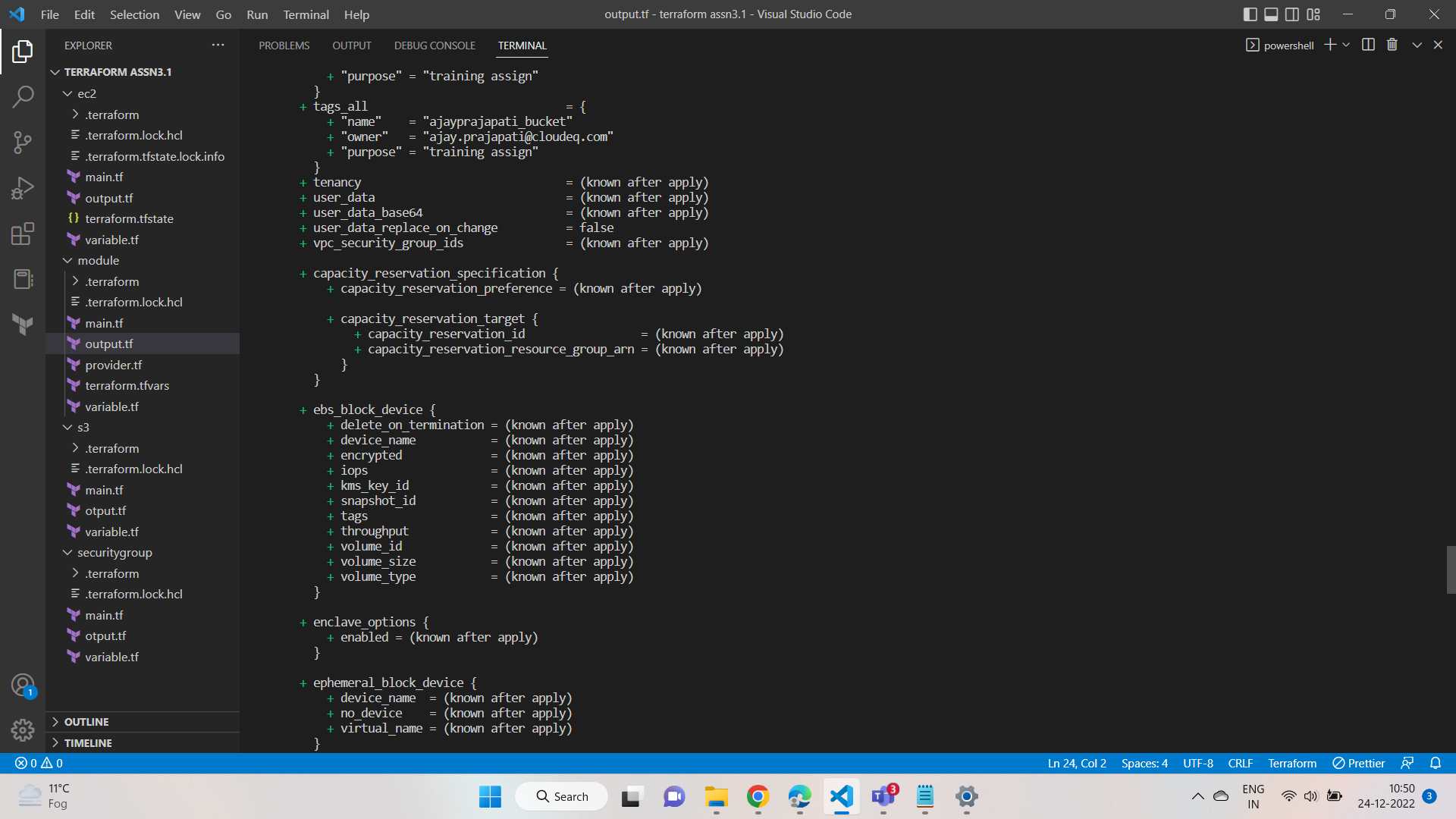Toggle the bottom panel layout icon
The width and height of the screenshot is (1456, 819).
coord(1272,14)
